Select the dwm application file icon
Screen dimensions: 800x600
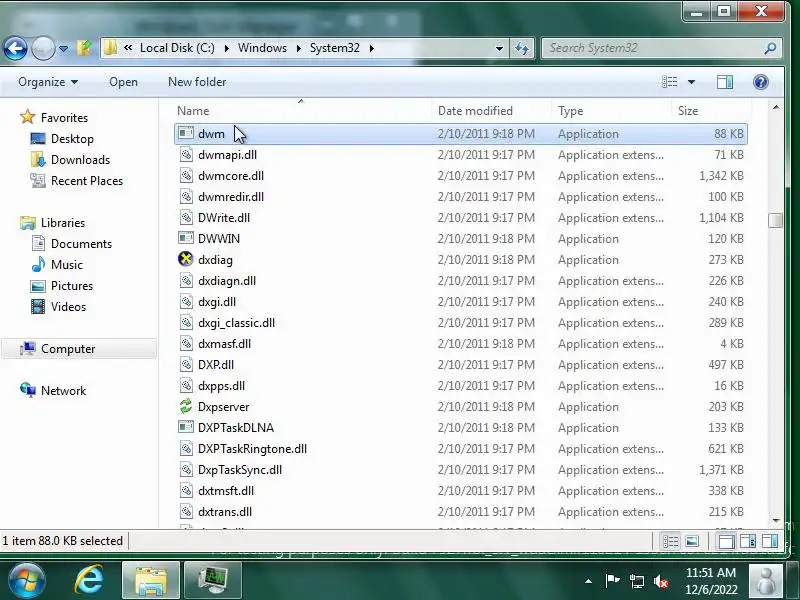(x=186, y=134)
